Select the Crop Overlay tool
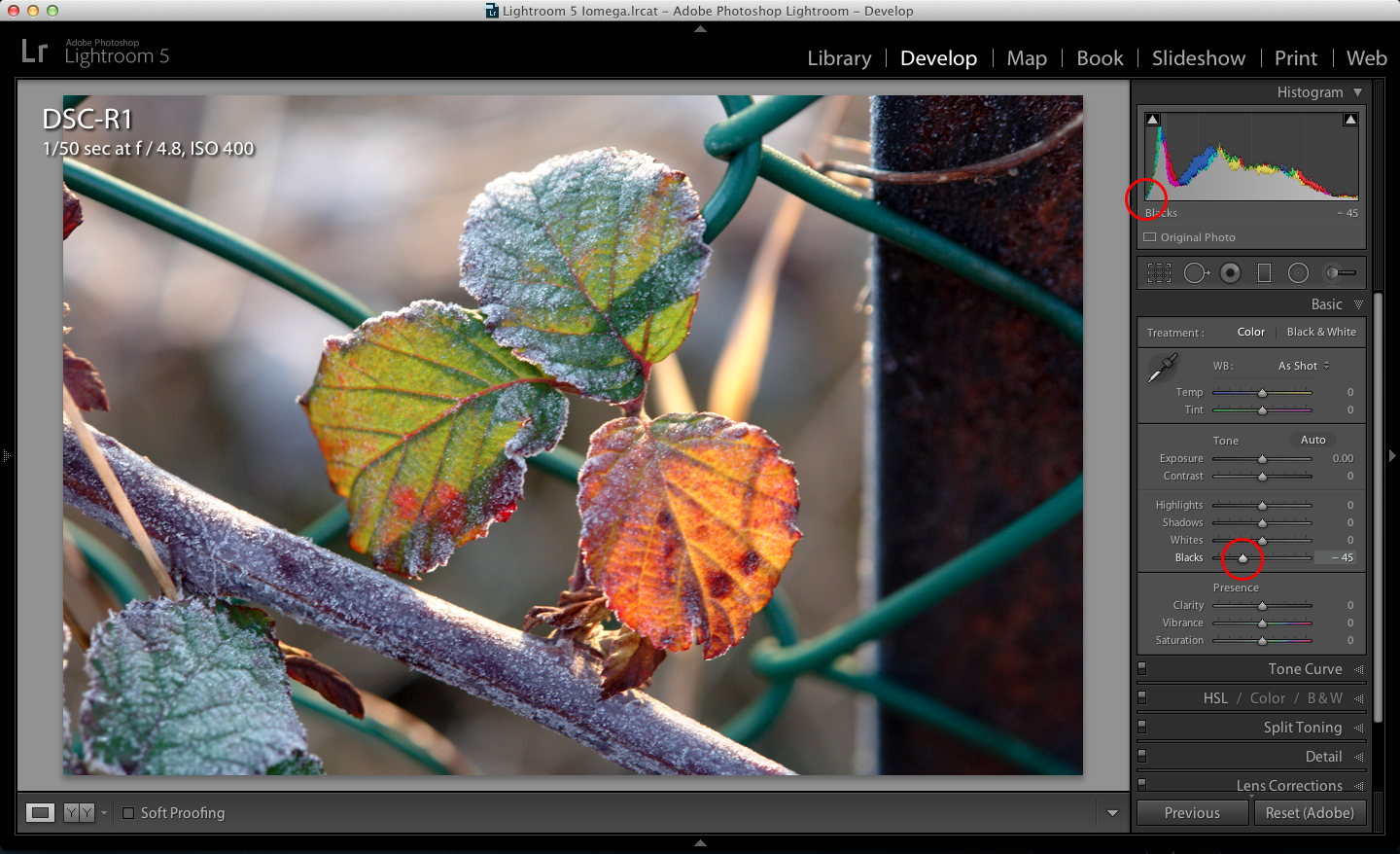The width and height of the screenshot is (1400, 854). 1159,272
